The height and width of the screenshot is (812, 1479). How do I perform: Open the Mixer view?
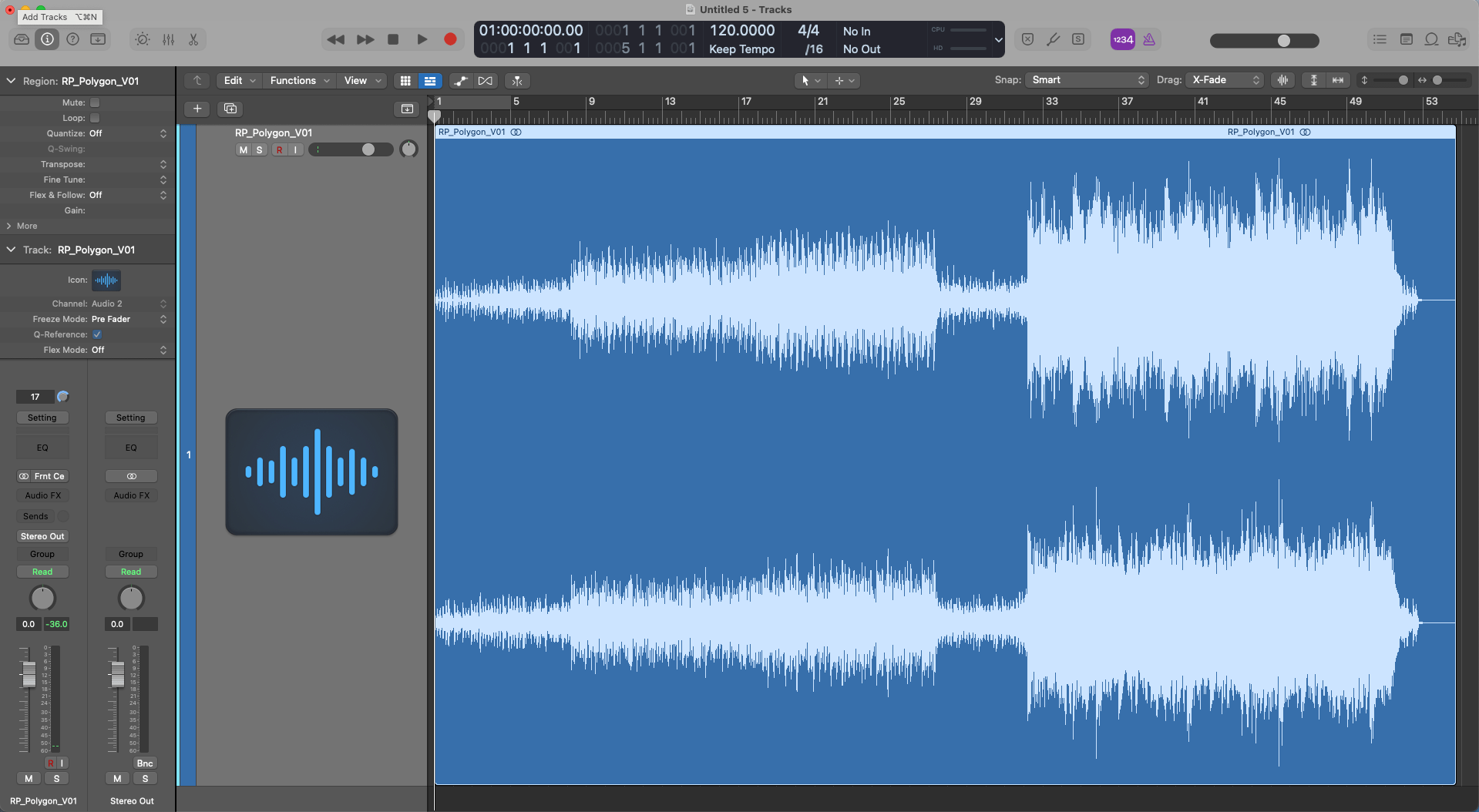point(169,39)
